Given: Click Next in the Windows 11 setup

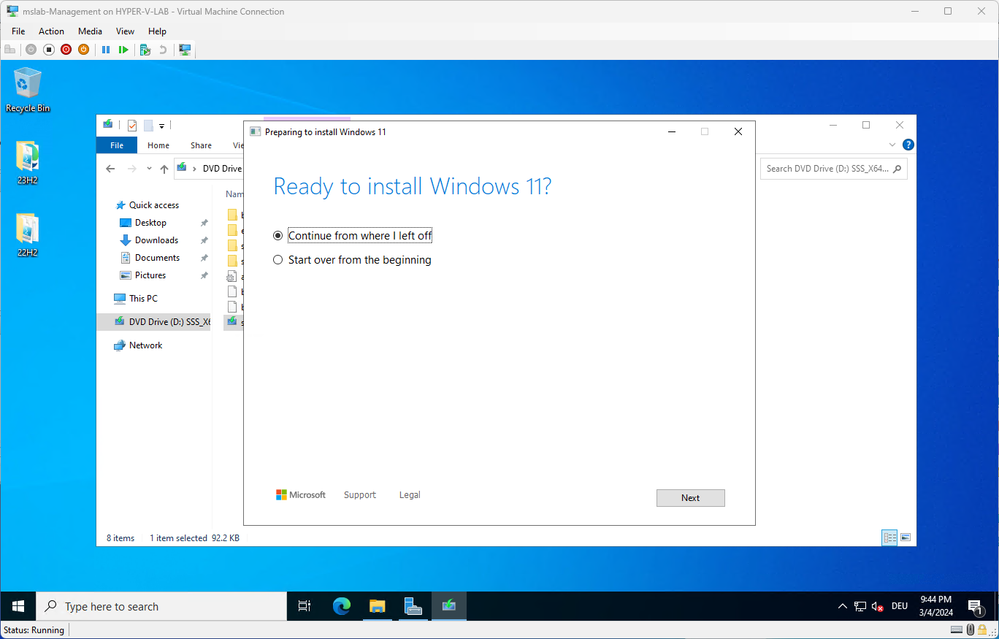Looking at the screenshot, I should tap(690, 498).
